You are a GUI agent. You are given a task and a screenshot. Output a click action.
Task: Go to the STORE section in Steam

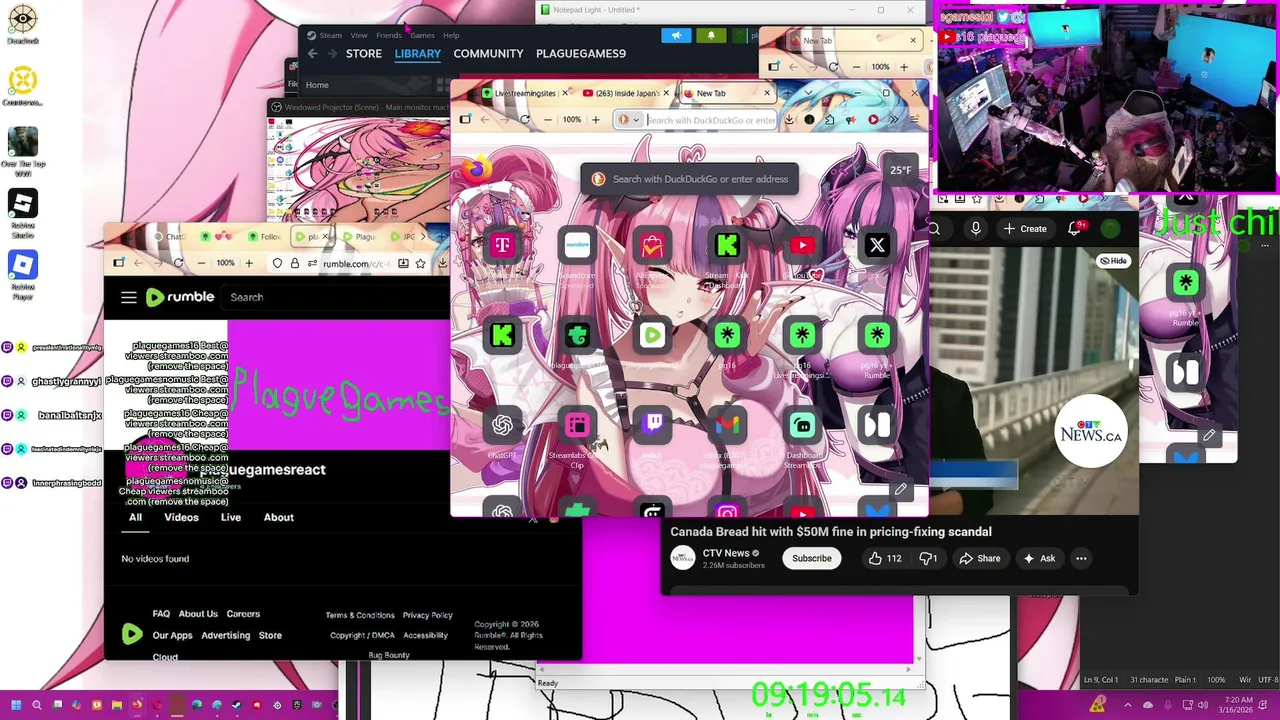[x=364, y=54]
